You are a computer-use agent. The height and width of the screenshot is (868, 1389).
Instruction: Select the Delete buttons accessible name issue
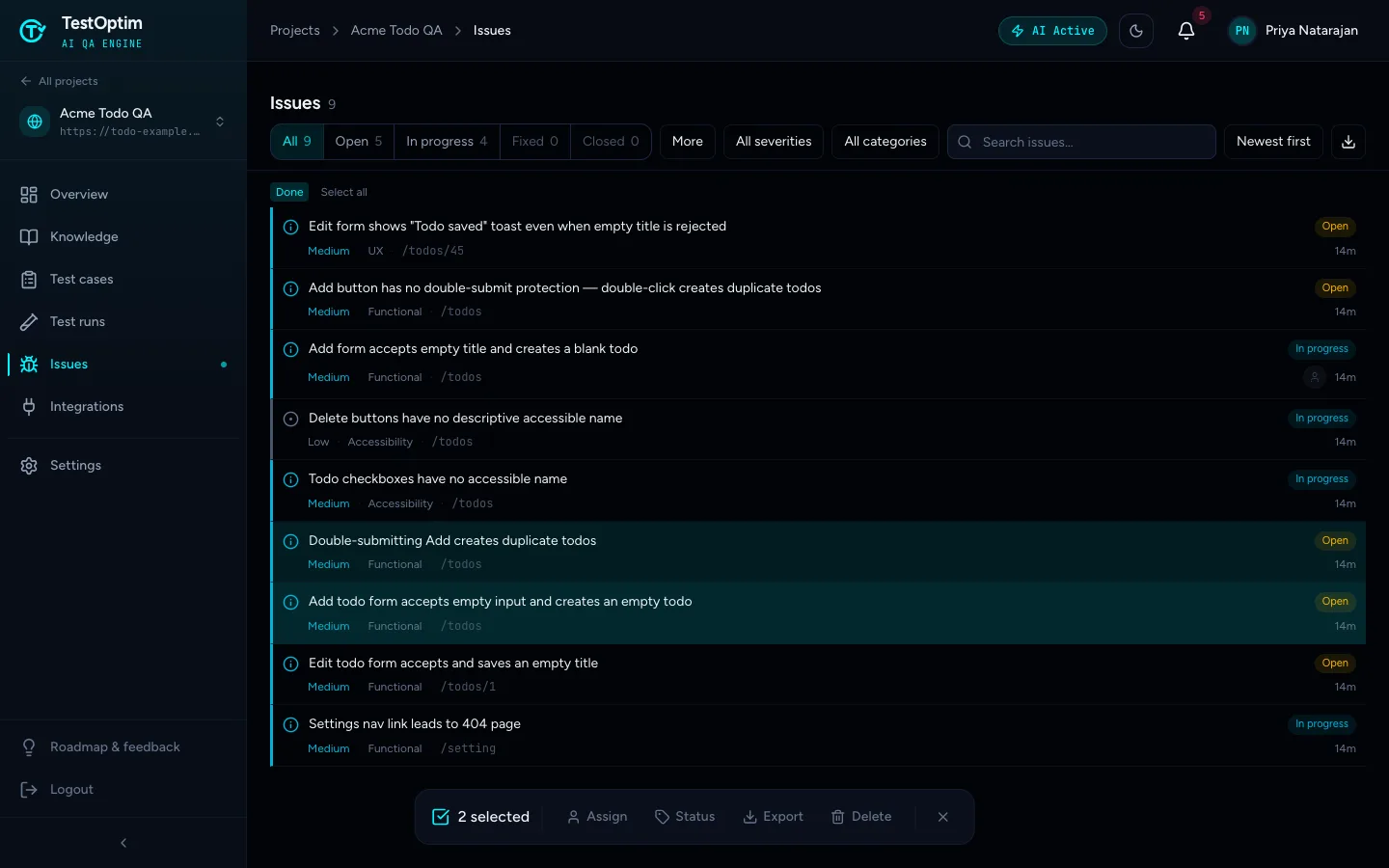tap(818, 430)
